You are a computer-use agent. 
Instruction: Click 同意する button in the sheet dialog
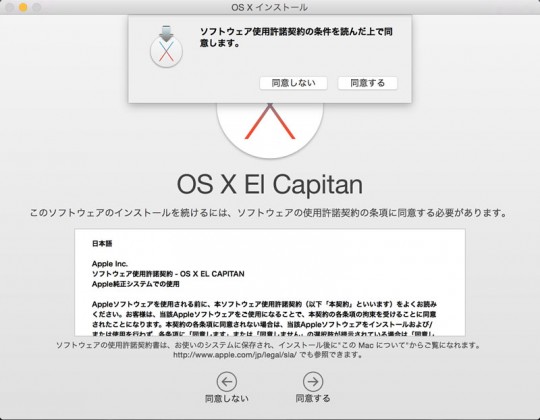367,83
